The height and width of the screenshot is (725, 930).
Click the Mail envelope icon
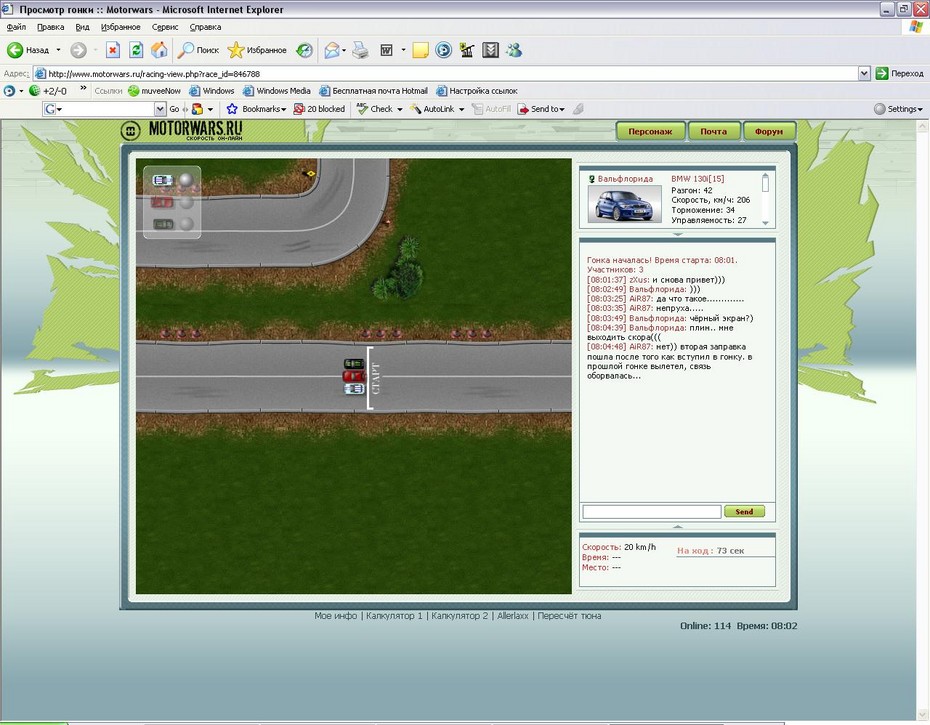pos(332,50)
